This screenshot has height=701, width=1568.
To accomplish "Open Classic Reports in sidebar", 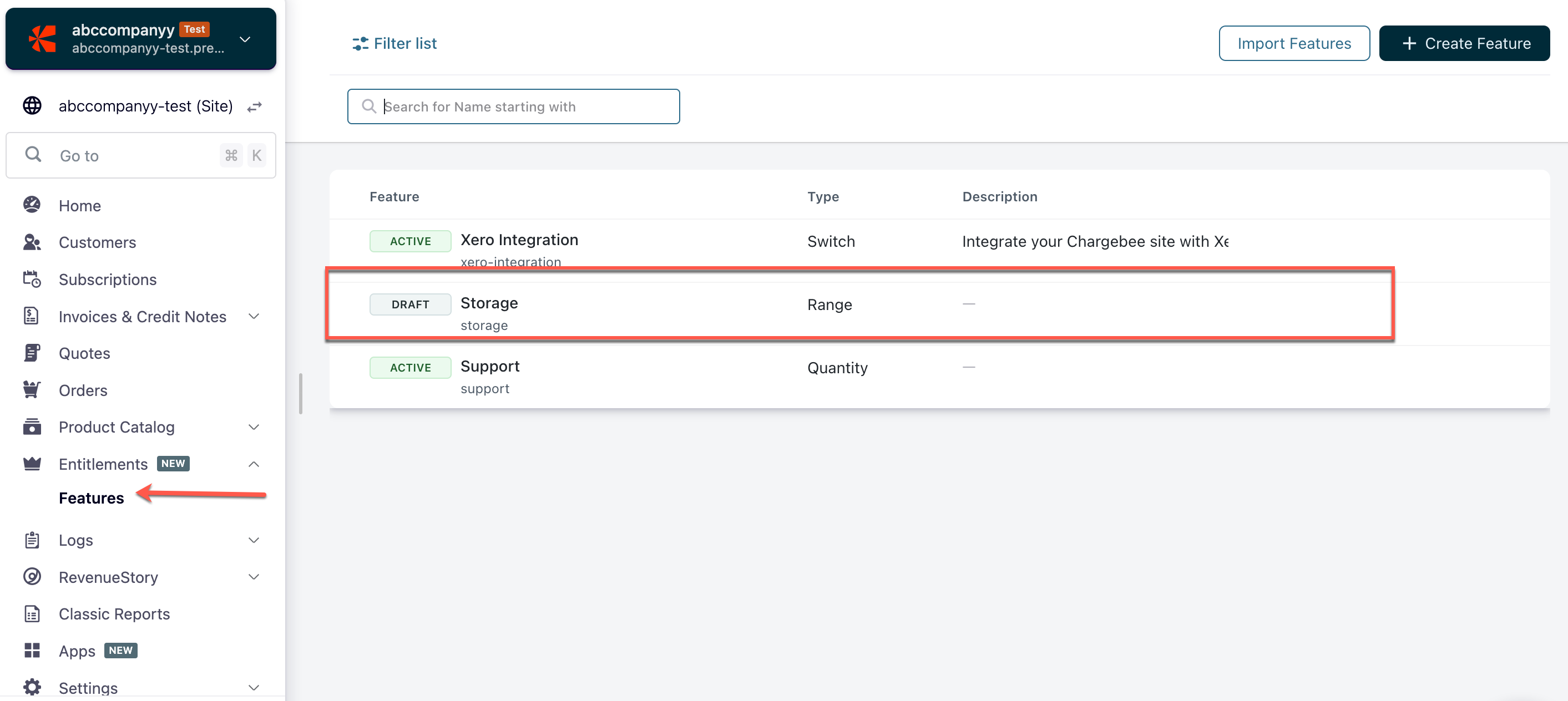I will pos(114,613).
